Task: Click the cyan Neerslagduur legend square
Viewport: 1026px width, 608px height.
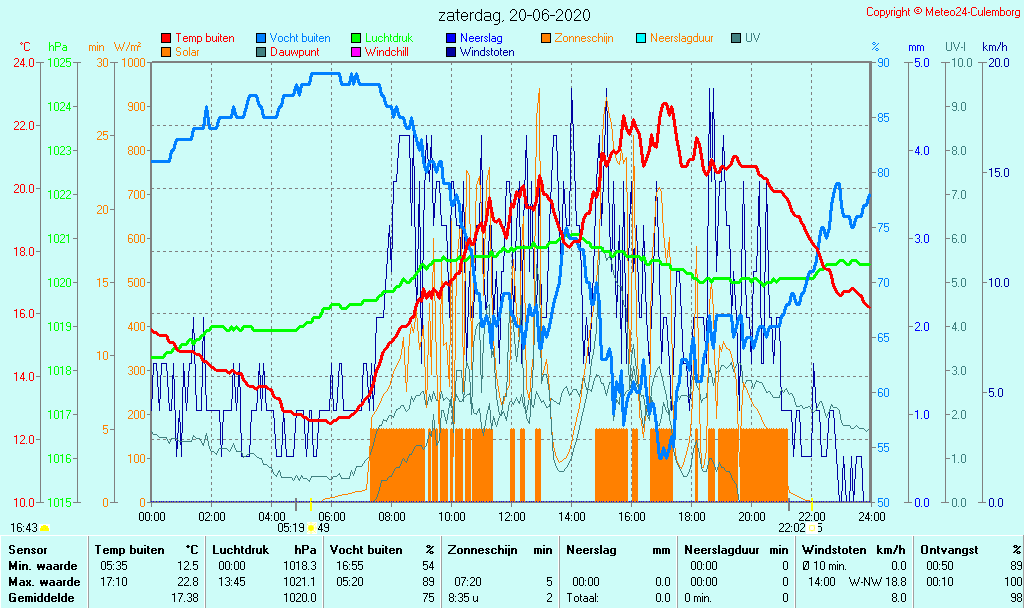Action: (641, 39)
